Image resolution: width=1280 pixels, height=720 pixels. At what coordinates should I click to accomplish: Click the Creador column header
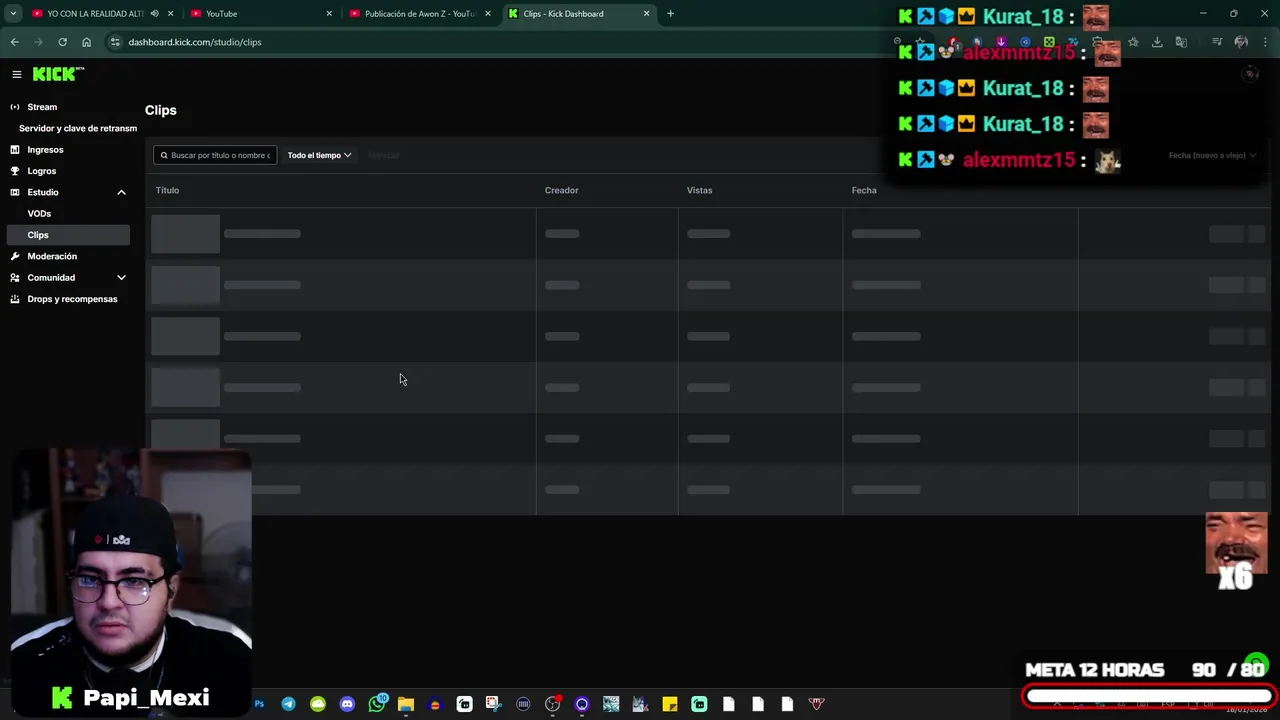coord(561,190)
